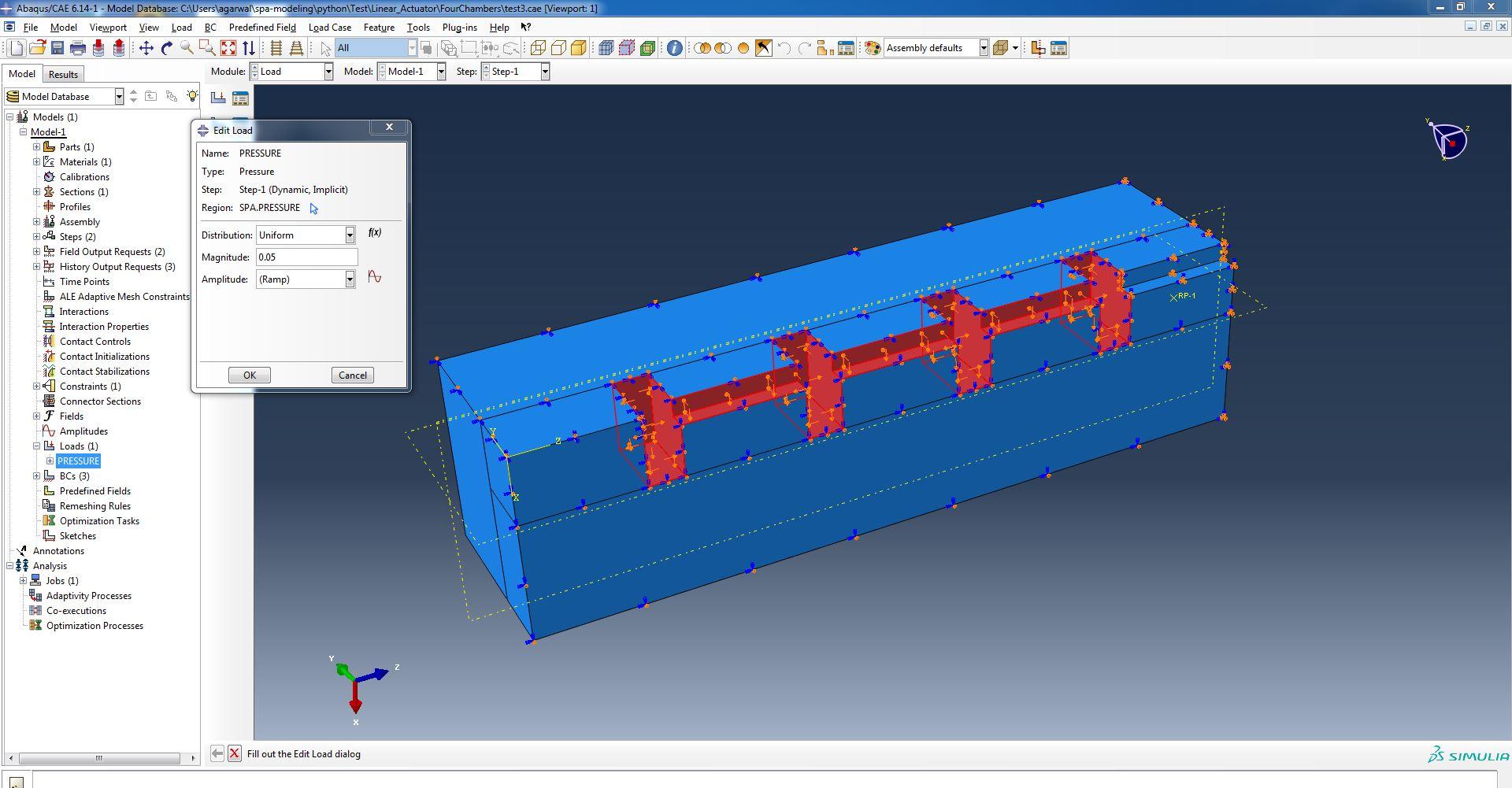Select the Pan View tool
The height and width of the screenshot is (788, 1512).
tap(146, 48)
